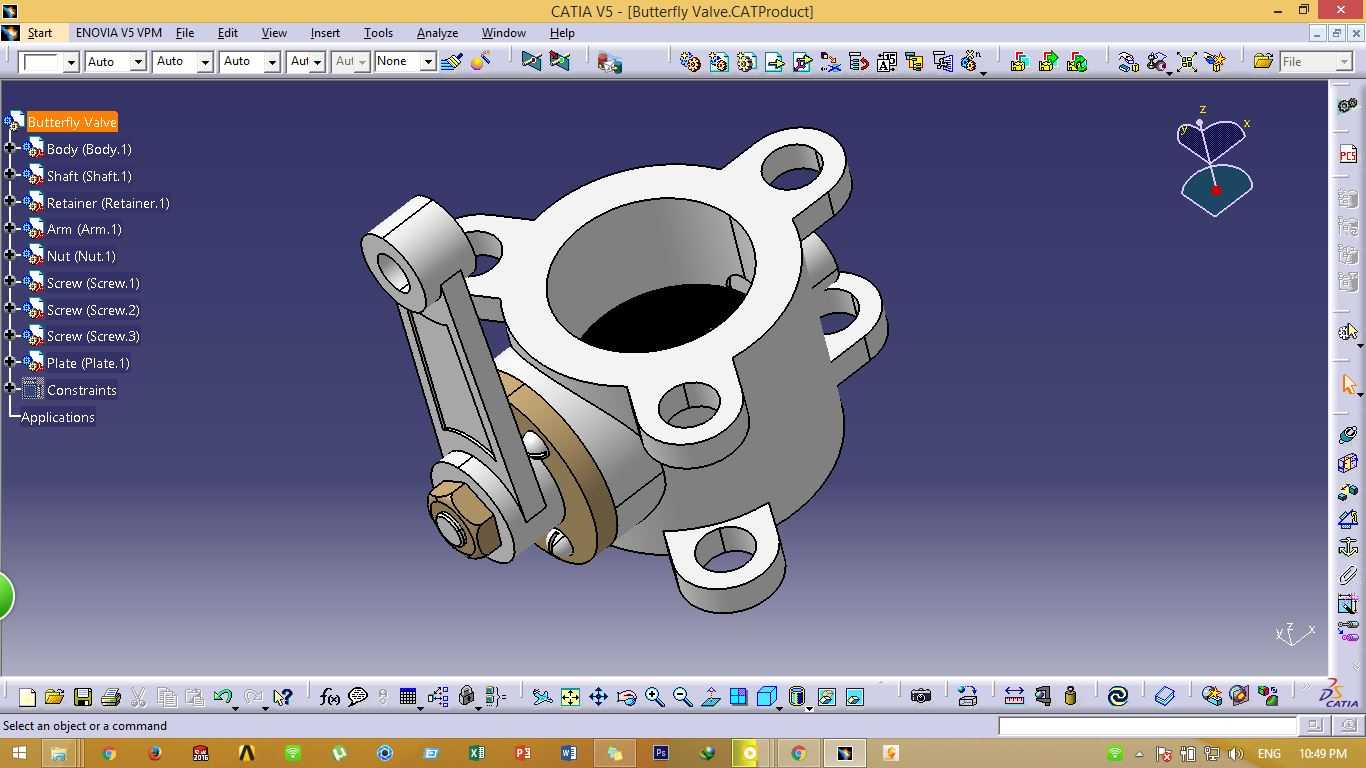Undo the last action
The width and height of the screenshot is (1366, 768).
click(222, 697)
